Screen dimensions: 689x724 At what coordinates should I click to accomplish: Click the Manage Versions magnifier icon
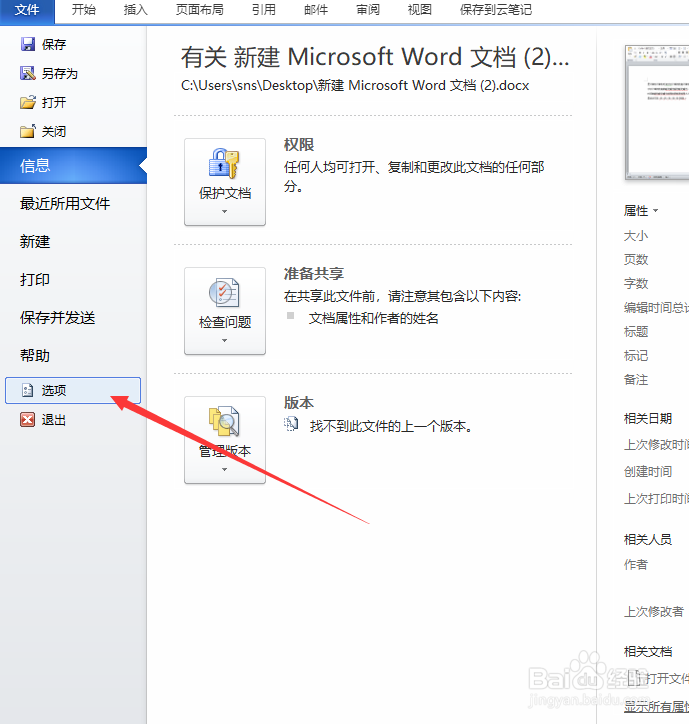[x=224, y=421]
